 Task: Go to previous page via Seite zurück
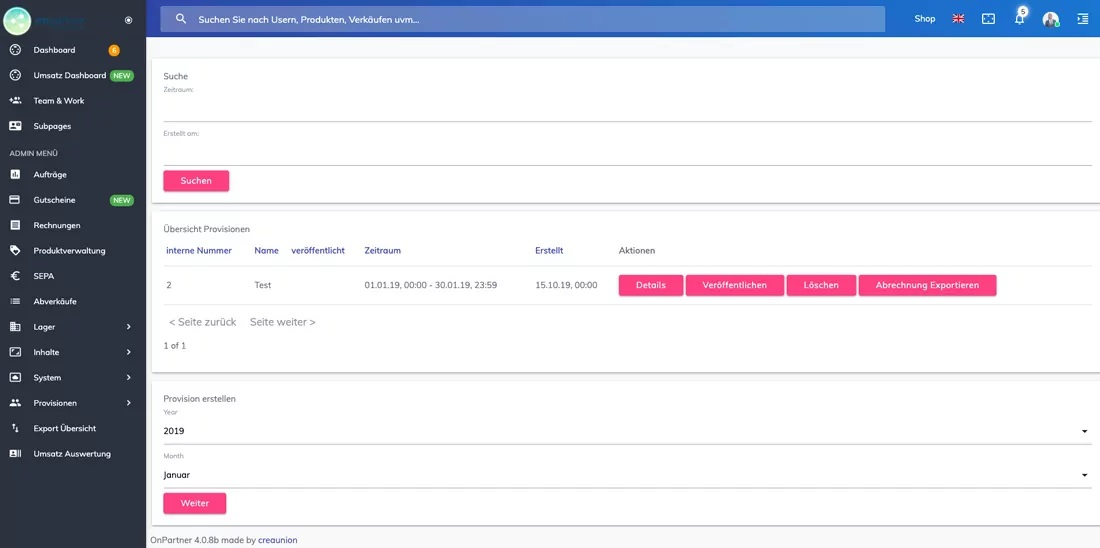tap(203, 322)
